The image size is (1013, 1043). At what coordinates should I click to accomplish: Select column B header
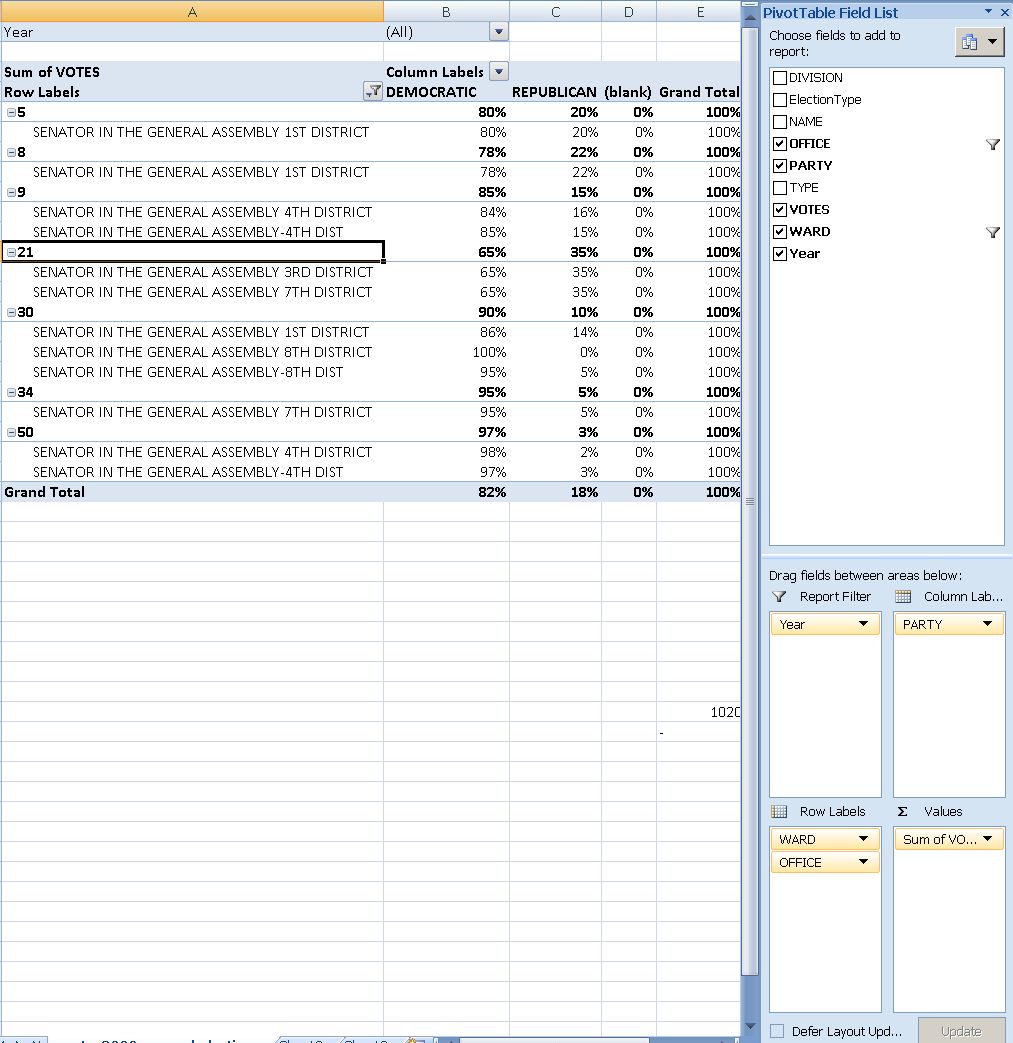446,11
